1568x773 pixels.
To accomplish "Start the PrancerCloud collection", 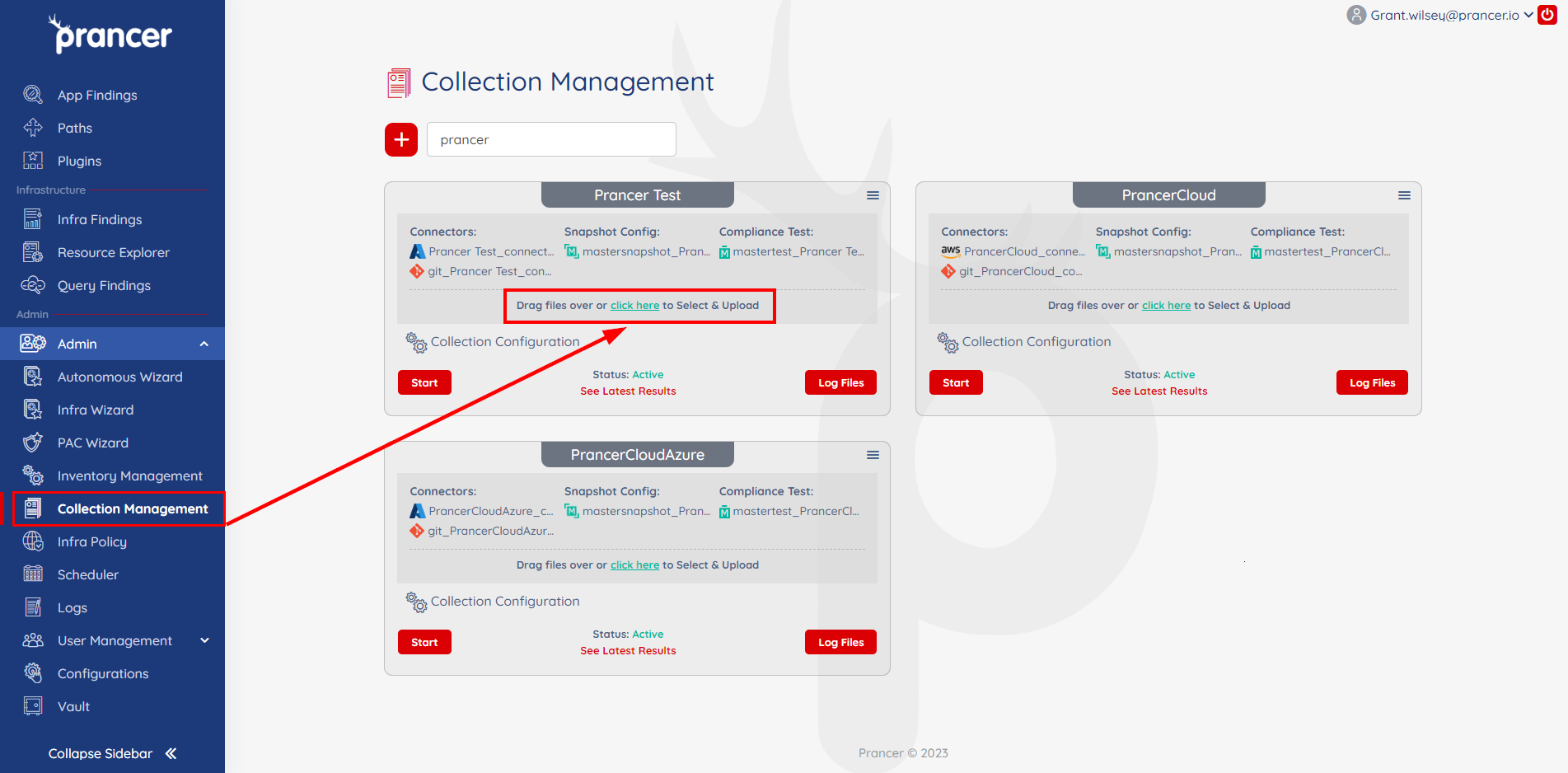I will [956, 382].
